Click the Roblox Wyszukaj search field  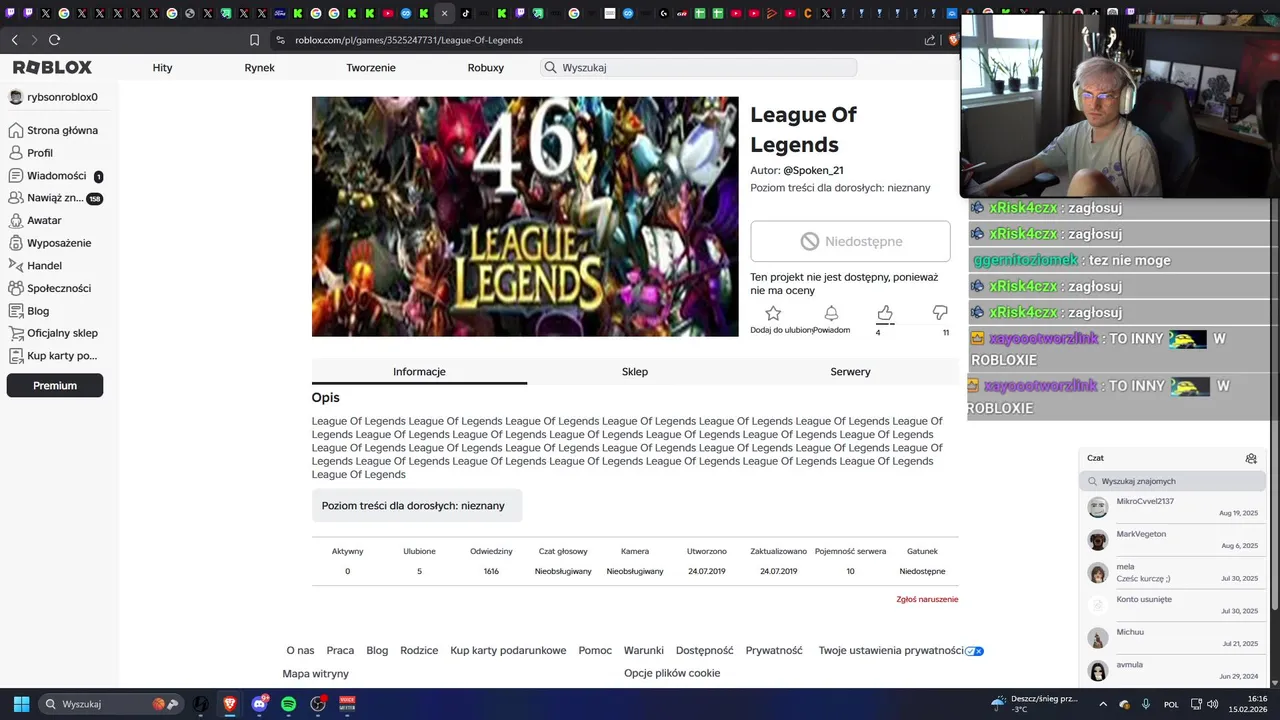pos(698,67)
